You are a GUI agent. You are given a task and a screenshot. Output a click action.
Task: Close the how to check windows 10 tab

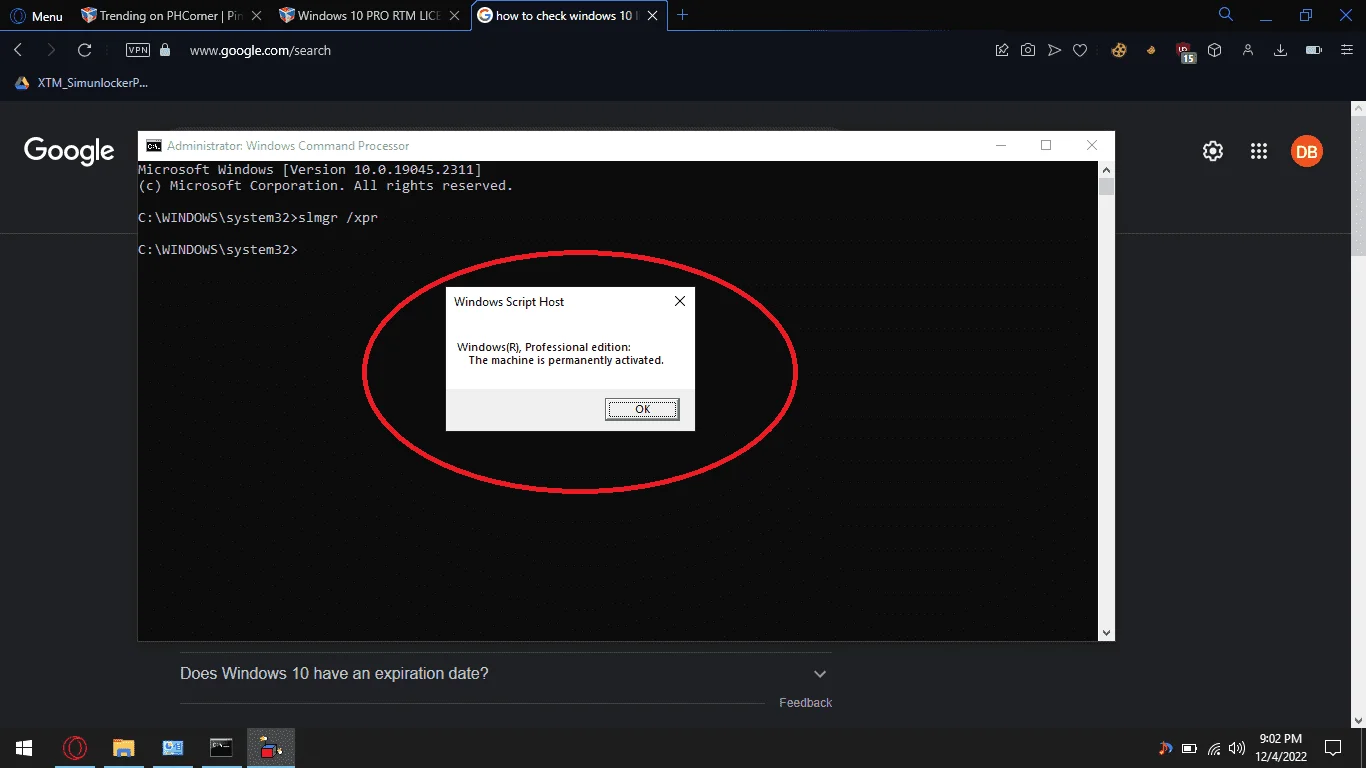[x=653, y=16]
